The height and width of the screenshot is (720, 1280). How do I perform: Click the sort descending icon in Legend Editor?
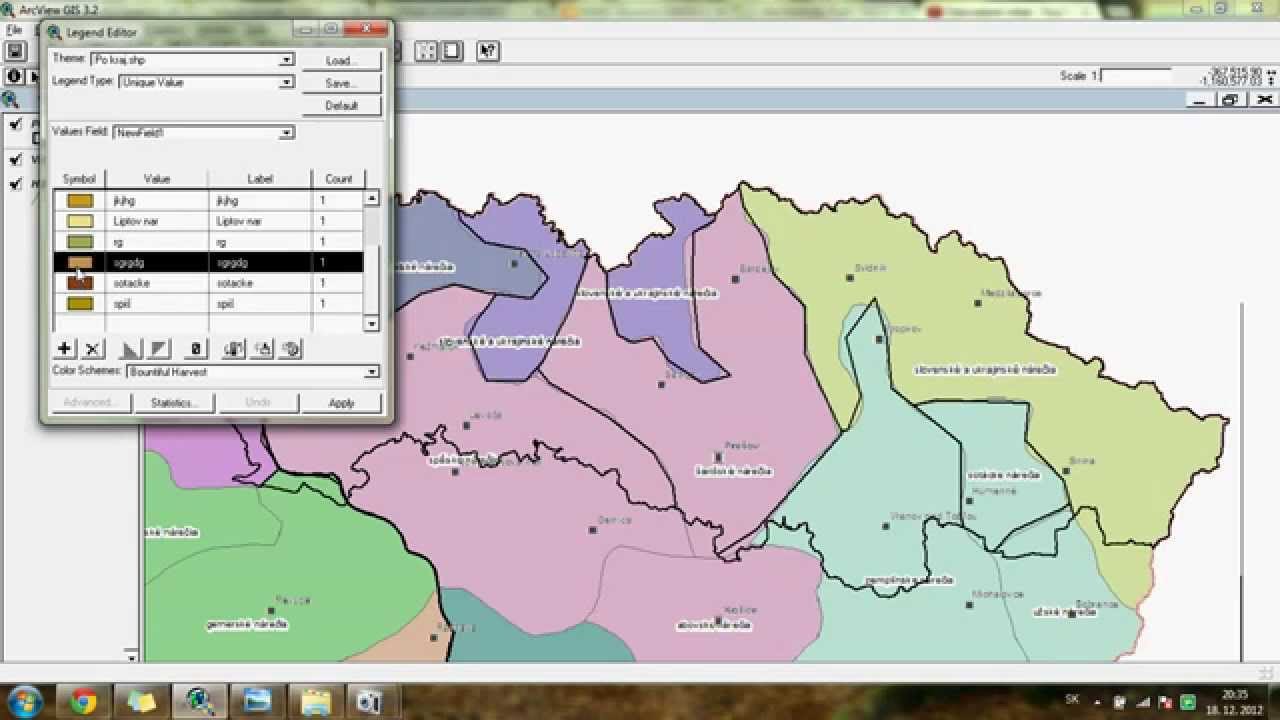point(159,348)
